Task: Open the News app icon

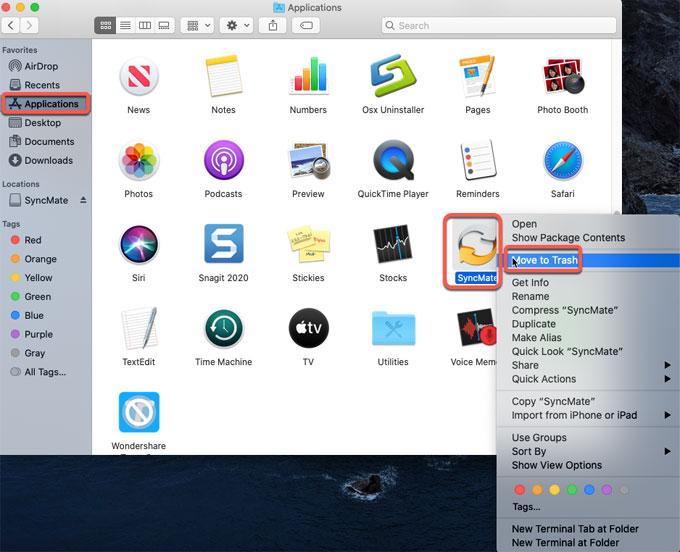Action: pos(139,77)
